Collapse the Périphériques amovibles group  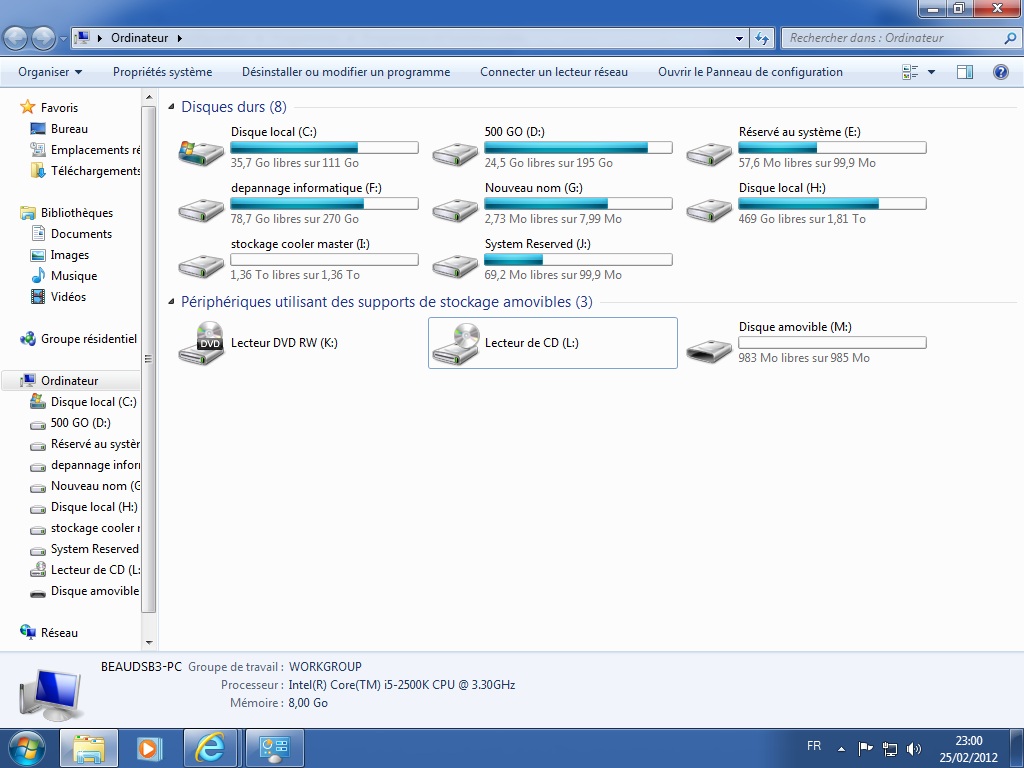click(172, 302)
